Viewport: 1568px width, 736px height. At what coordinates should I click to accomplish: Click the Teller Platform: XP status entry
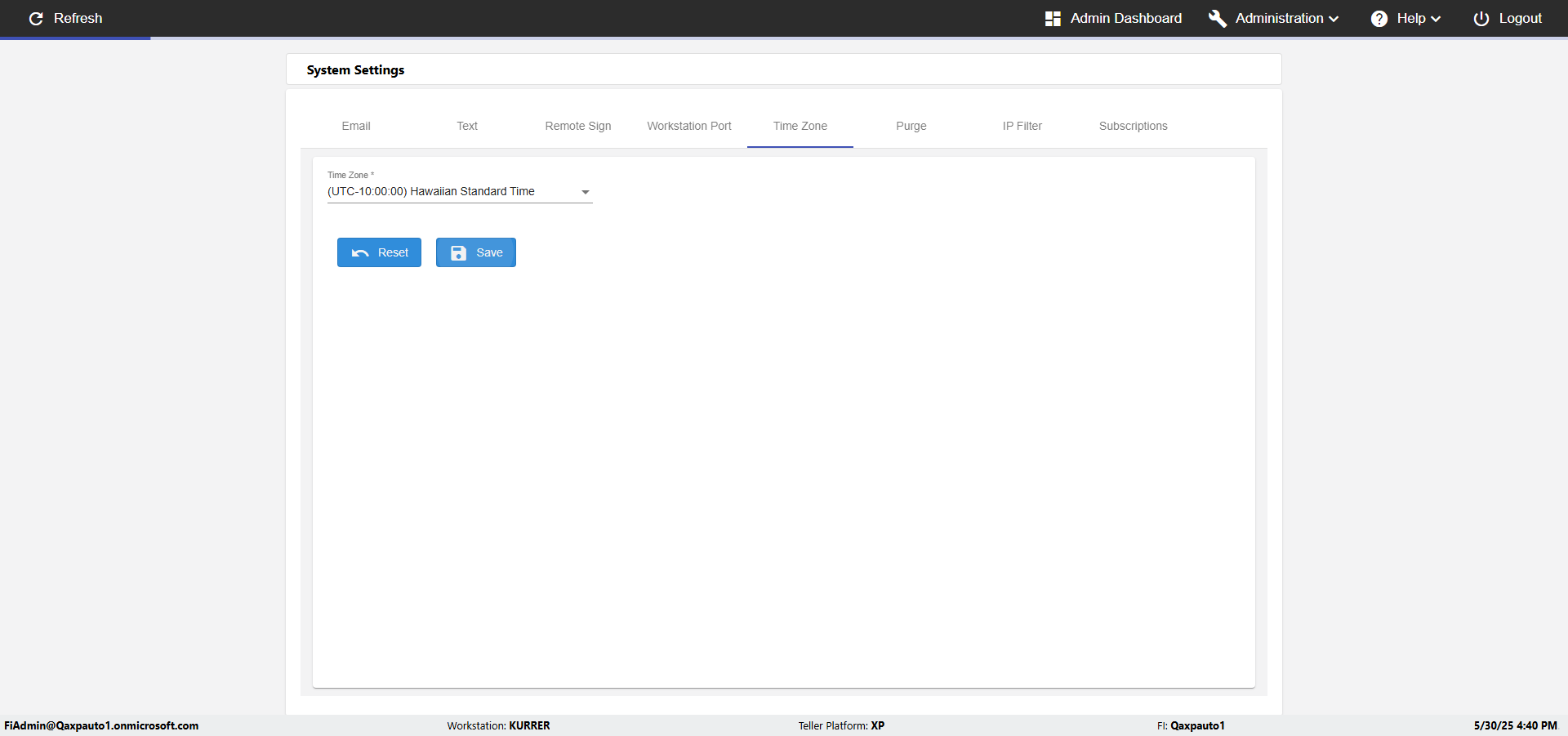coord(841,725)
